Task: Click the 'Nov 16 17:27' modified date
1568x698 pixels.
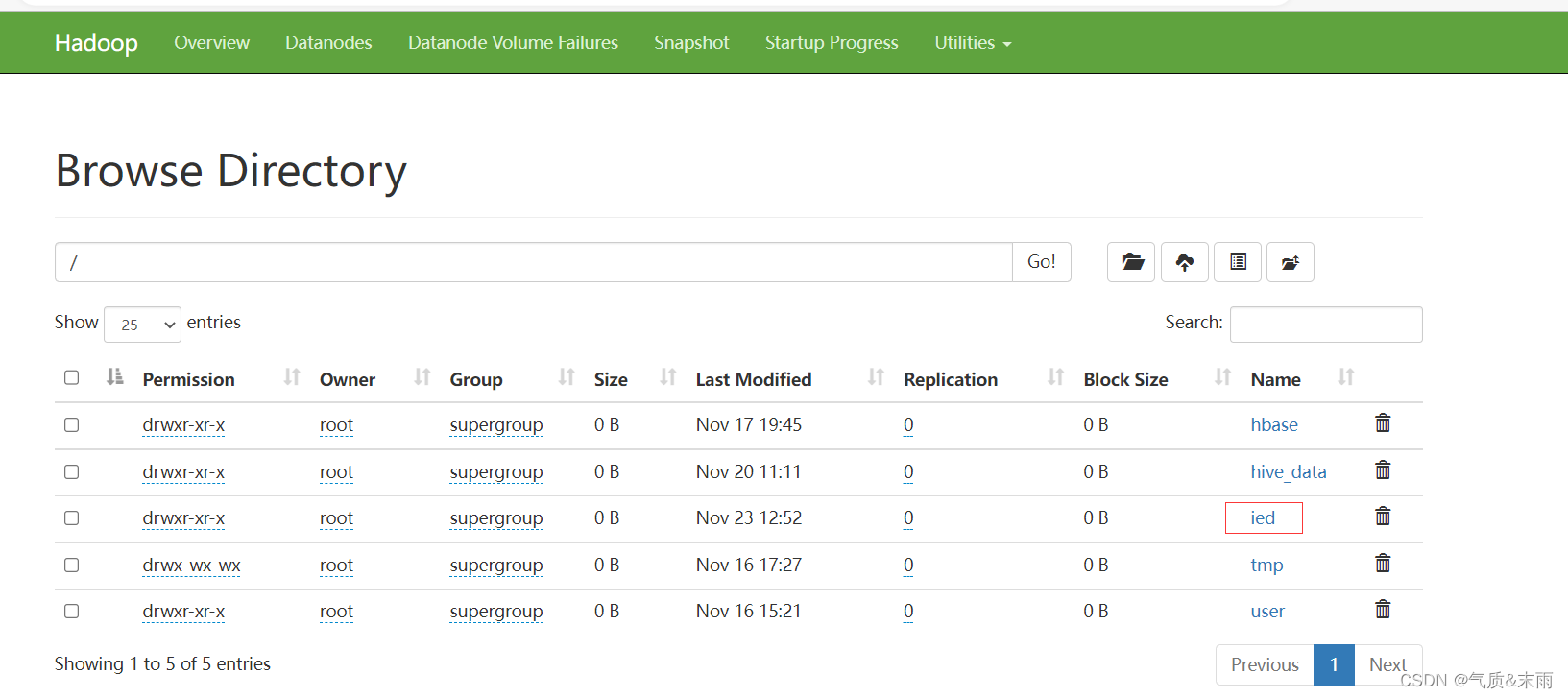Action: click(749, 565)
